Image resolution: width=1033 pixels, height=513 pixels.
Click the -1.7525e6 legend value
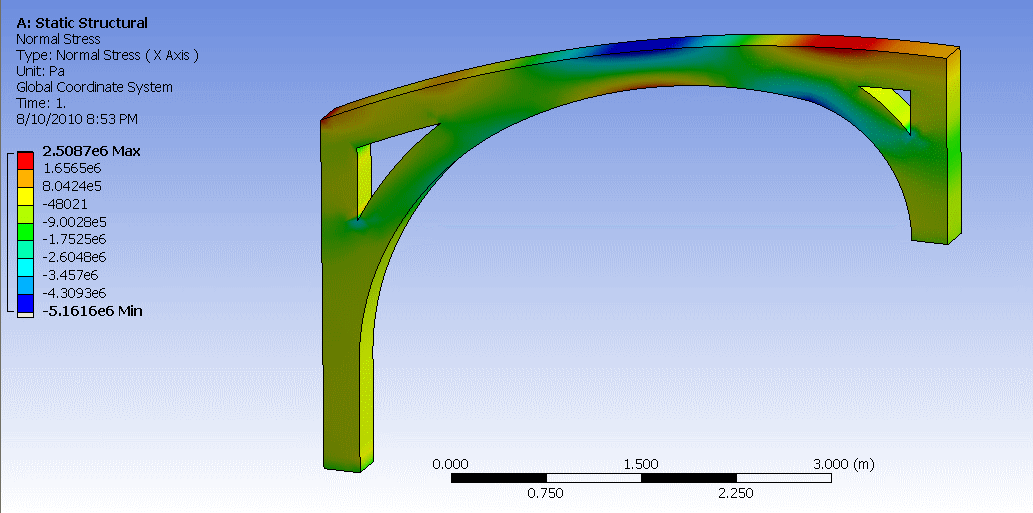pos(74,240)
